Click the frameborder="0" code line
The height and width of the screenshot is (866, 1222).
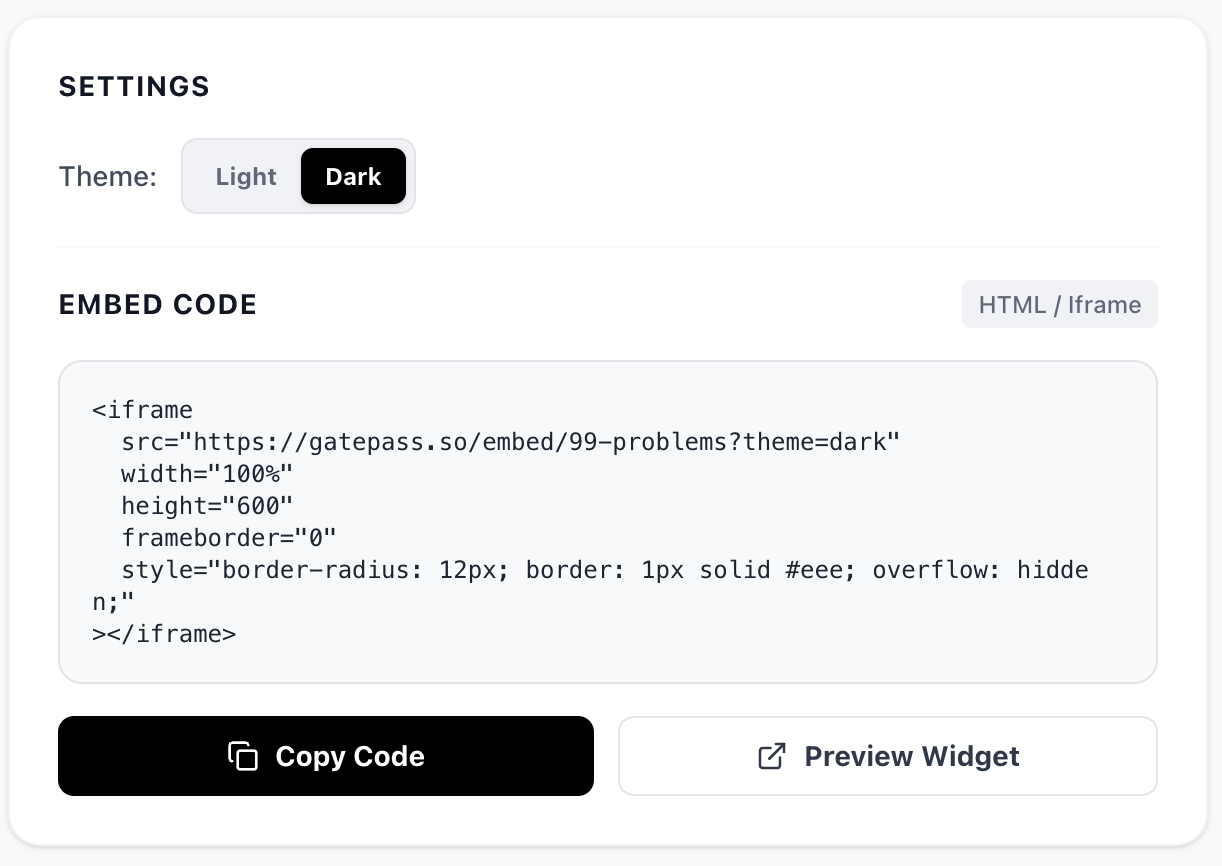click(x=229, y=537)
